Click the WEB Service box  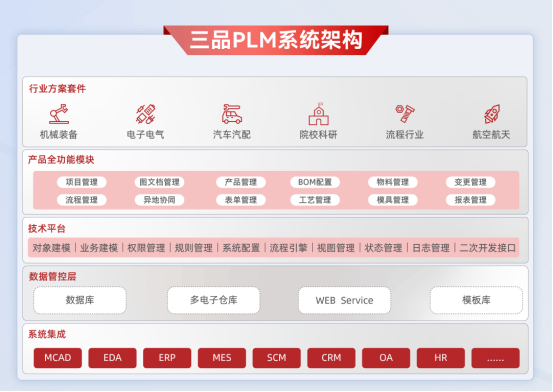click(345, 300)
